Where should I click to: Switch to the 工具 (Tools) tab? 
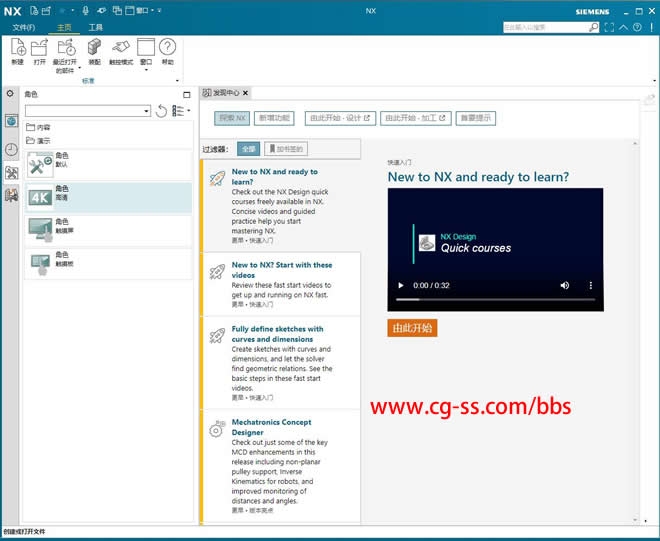coord(95,28)
